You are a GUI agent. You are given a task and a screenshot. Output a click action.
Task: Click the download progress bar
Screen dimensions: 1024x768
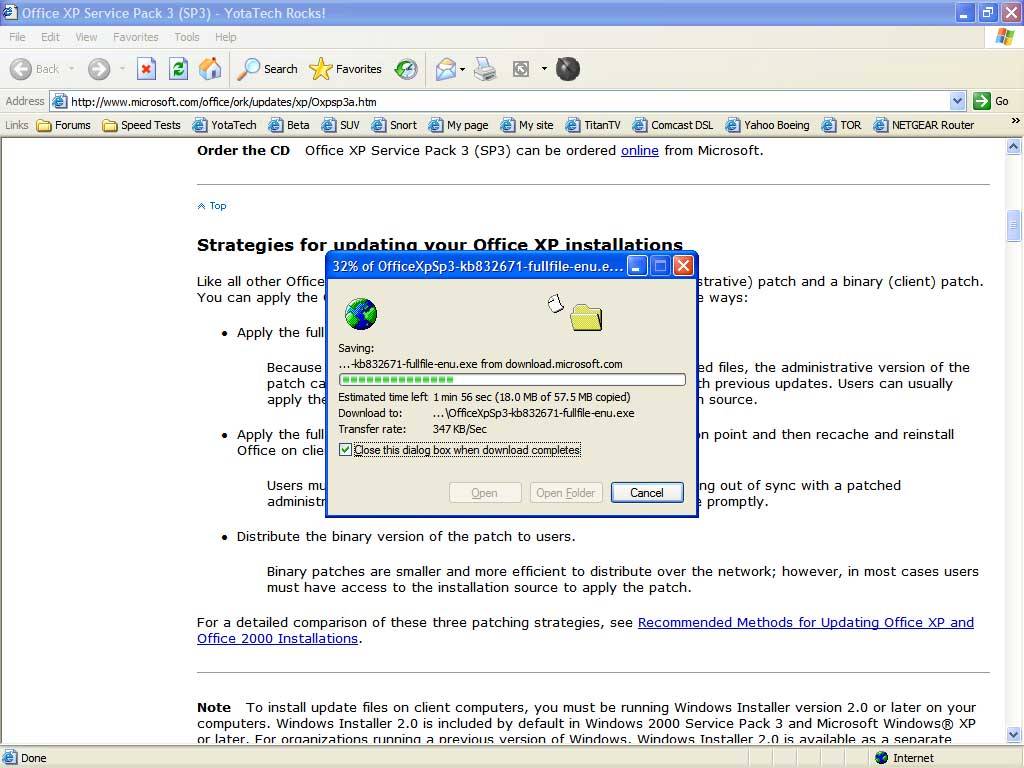pos(511,380)
